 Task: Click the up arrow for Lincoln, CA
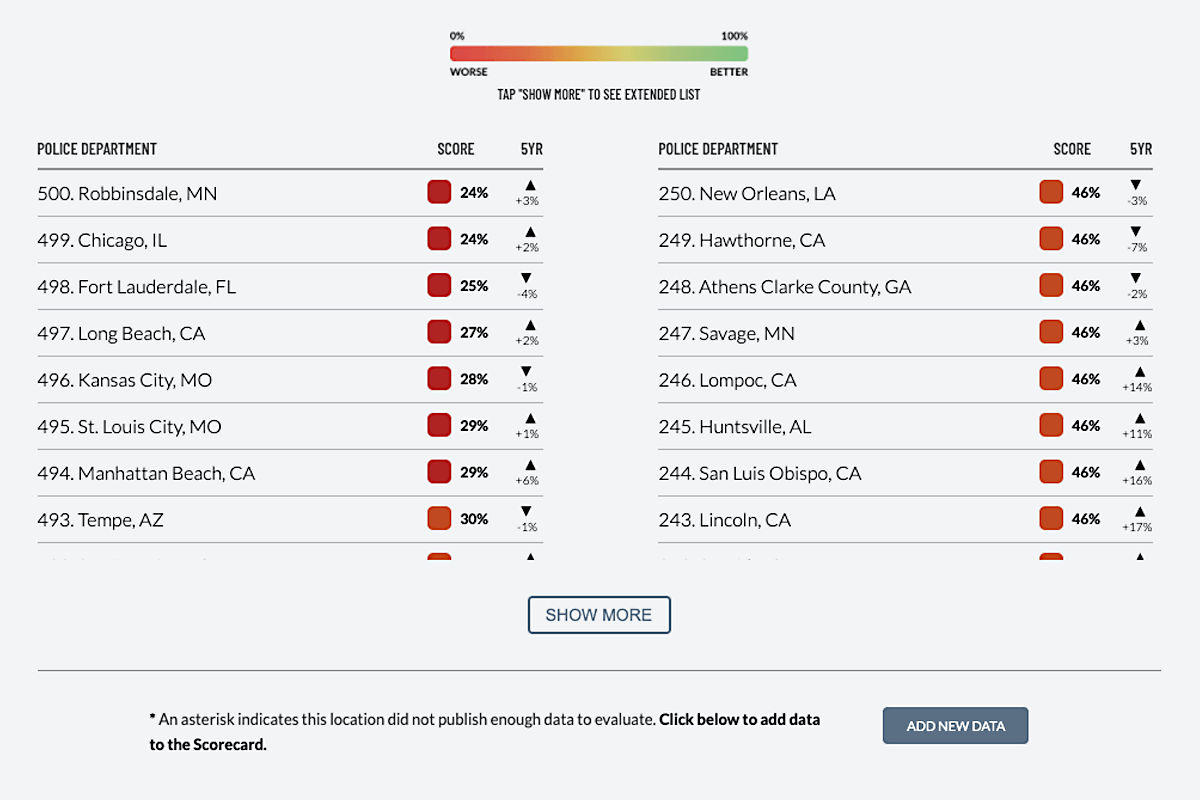[1137, 512]
